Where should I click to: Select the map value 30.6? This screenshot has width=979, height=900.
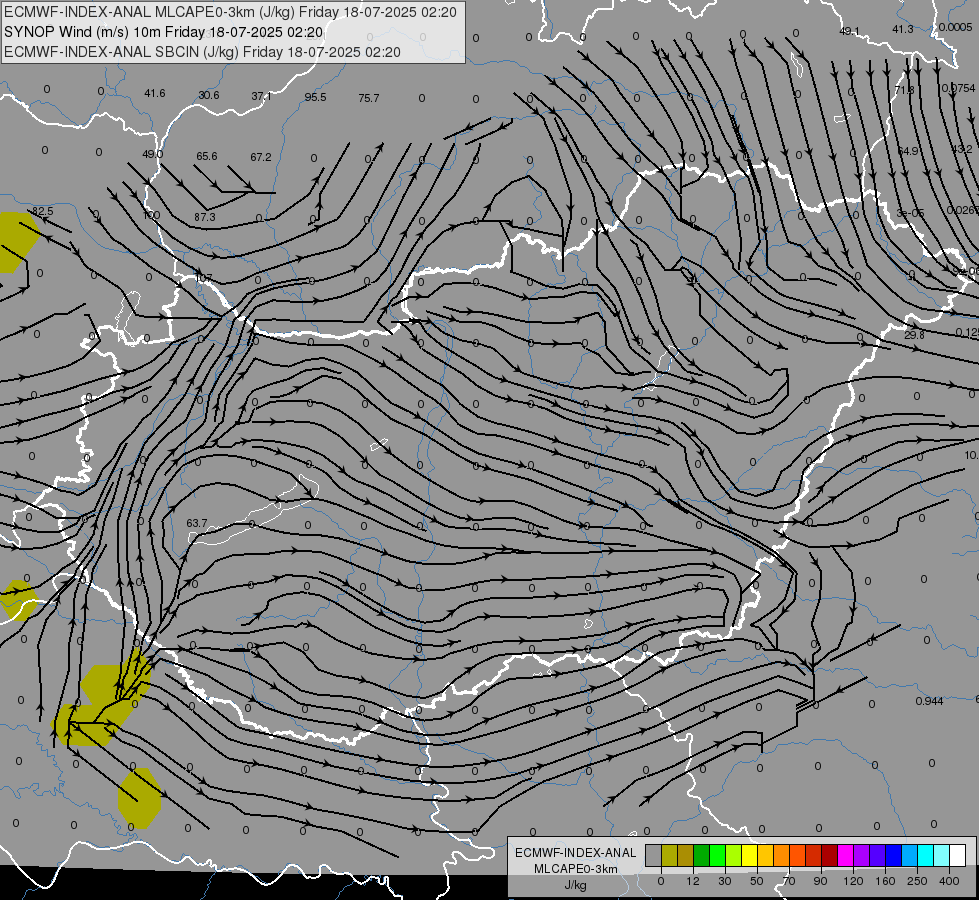click(x=209, y=95)
